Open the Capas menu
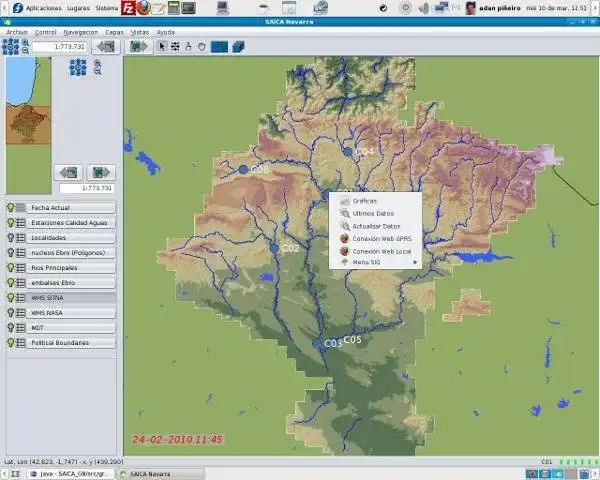The width and height of the screenshot is (600, 480). tap(114, 32)
